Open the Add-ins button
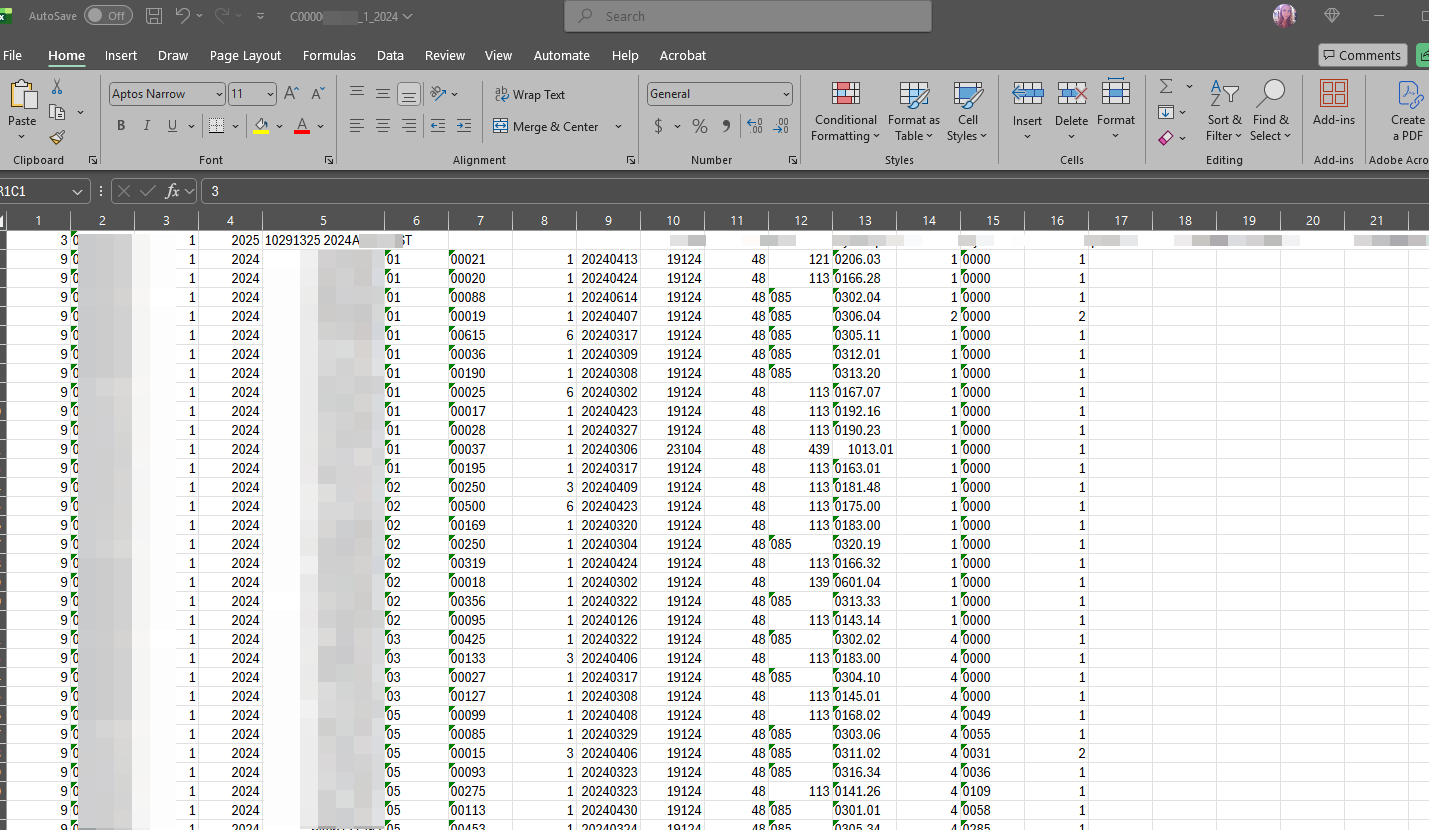1429x830 pixels. [1333, 104]
